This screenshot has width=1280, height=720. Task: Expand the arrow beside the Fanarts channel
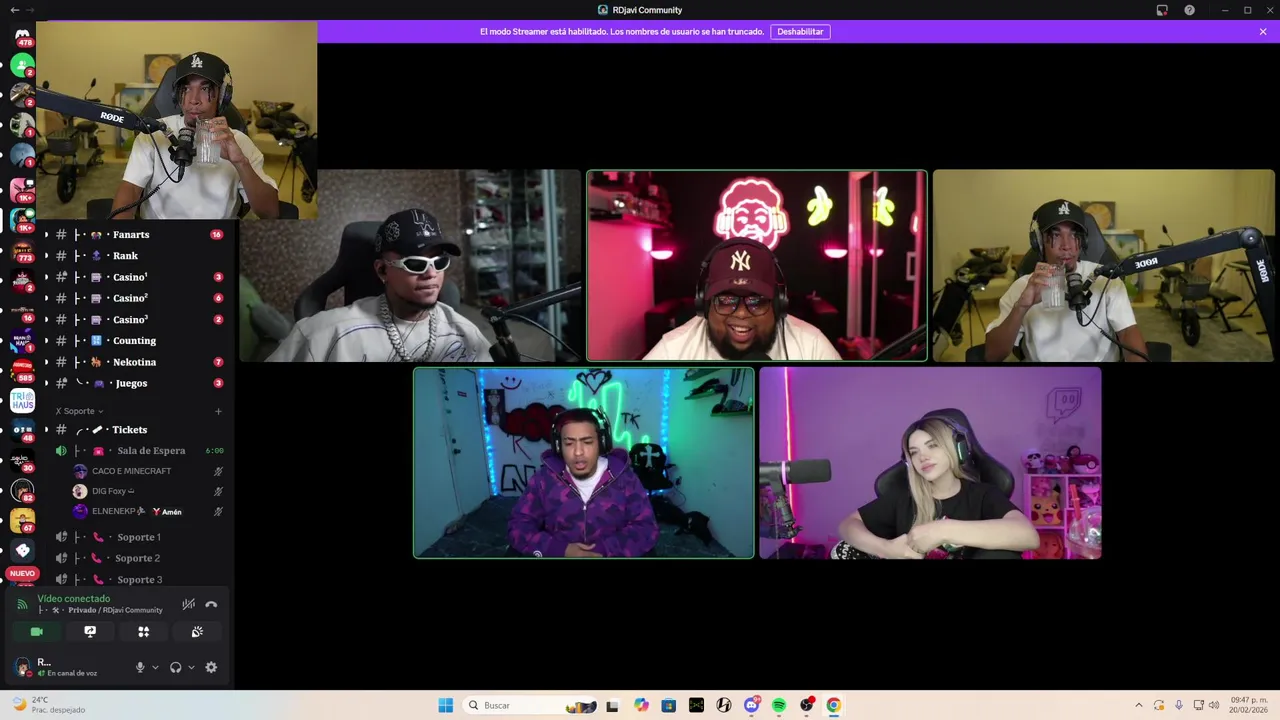[46, 235]
